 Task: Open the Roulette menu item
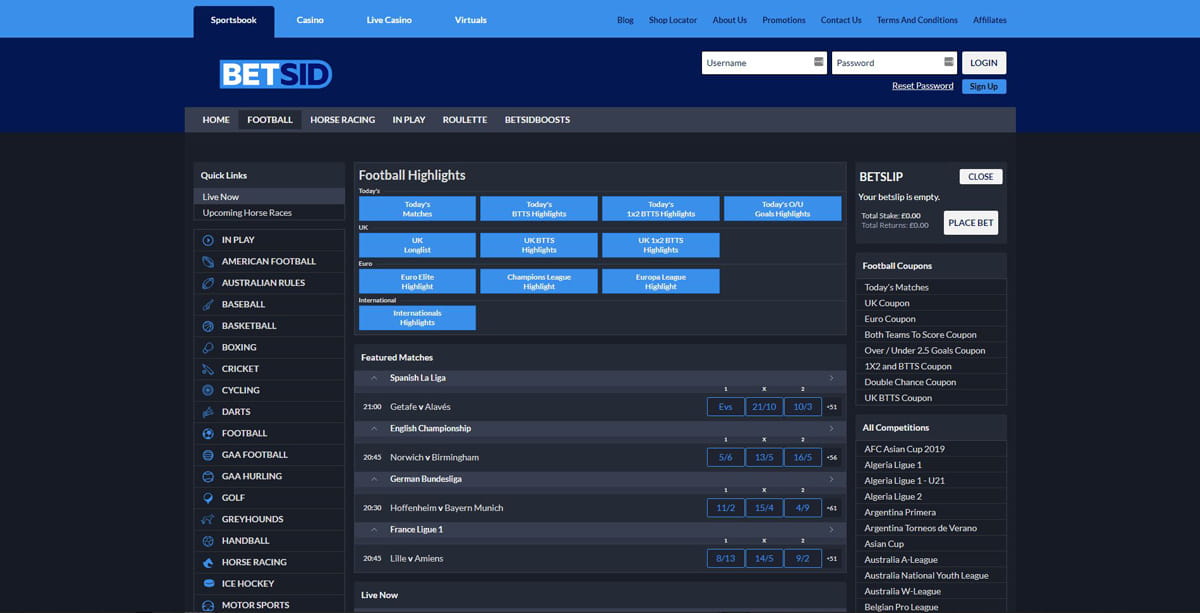(465, 120)
